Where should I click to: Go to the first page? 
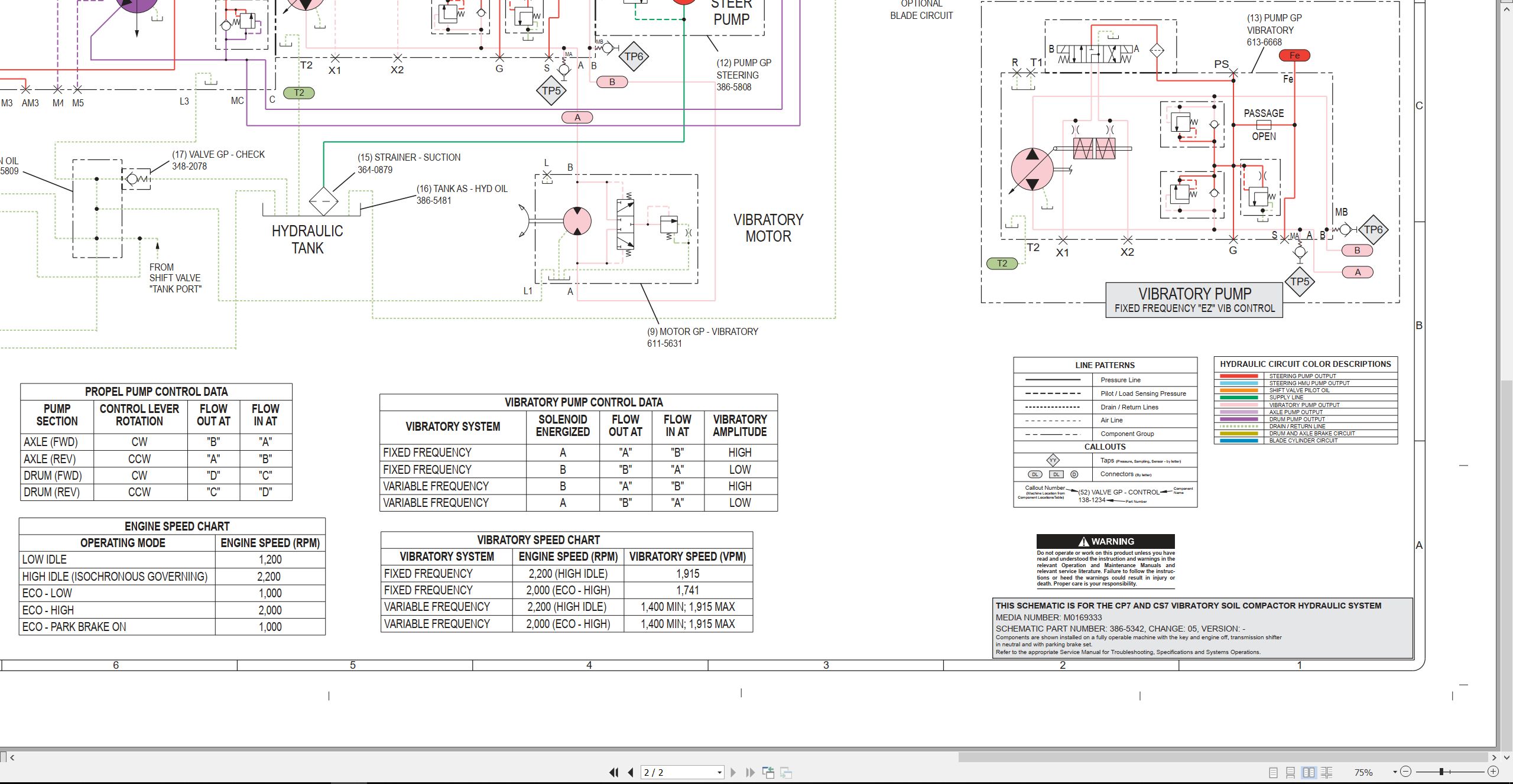tap(614, 772)
